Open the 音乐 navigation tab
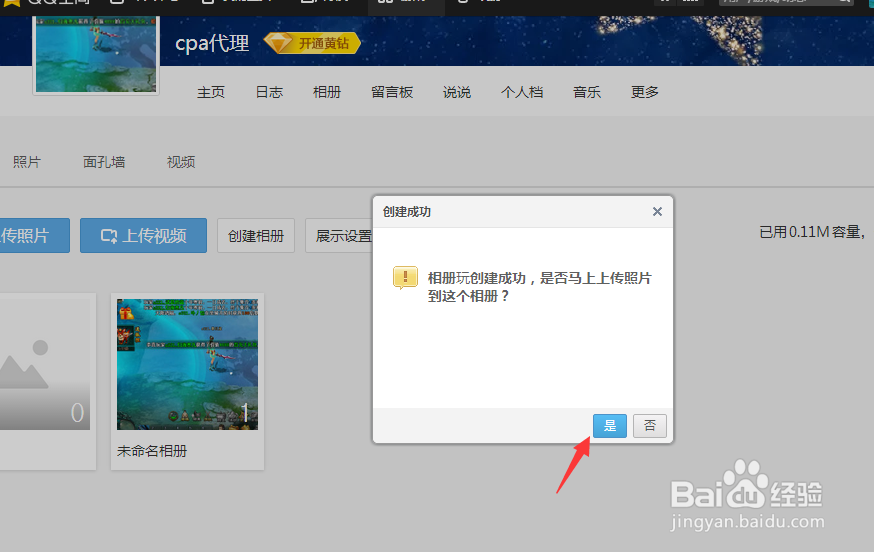The height and width of the screenshot is (552, 874). click(587, 92)
